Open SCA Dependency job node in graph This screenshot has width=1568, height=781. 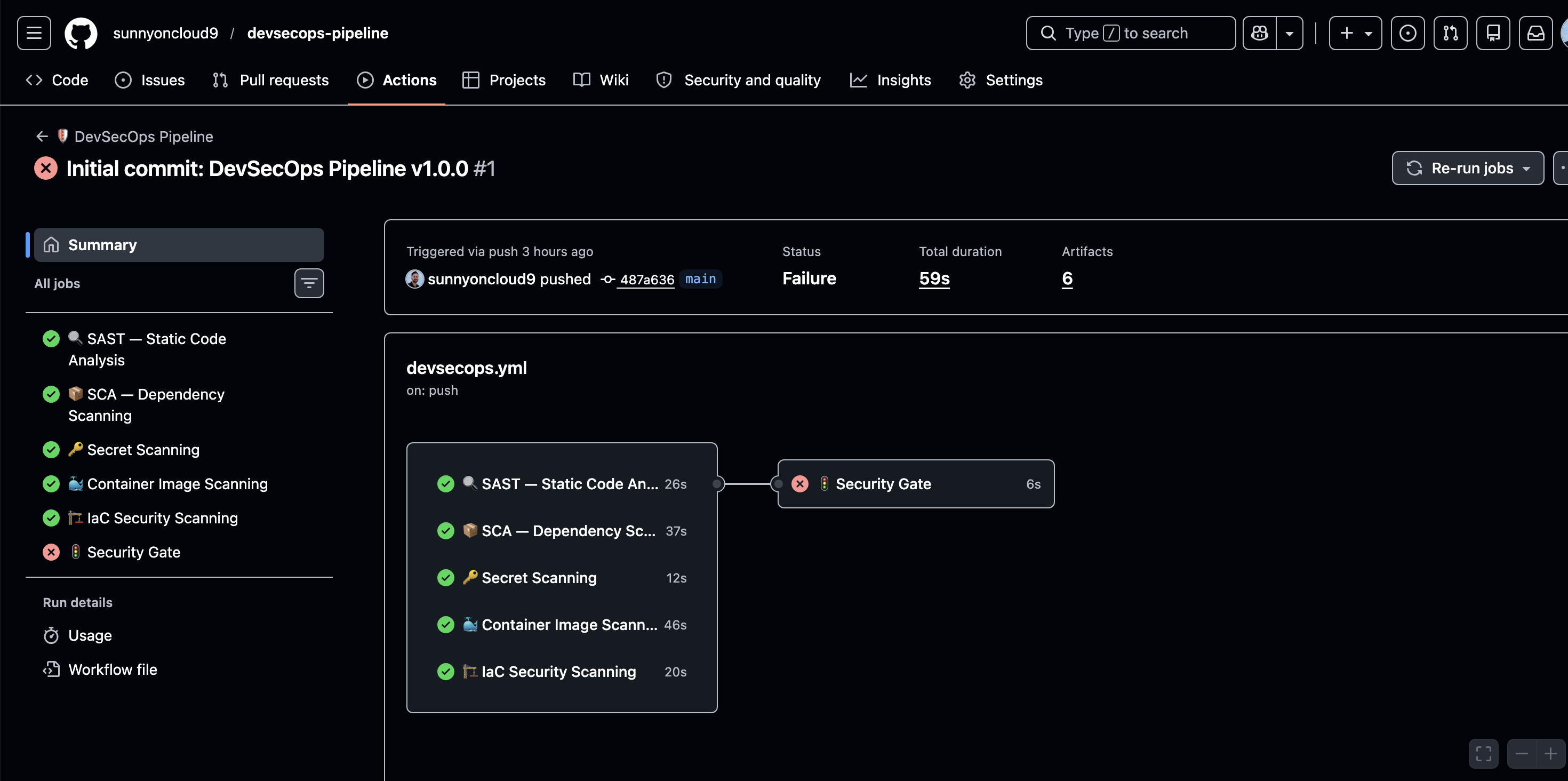(x=561, y=531)
